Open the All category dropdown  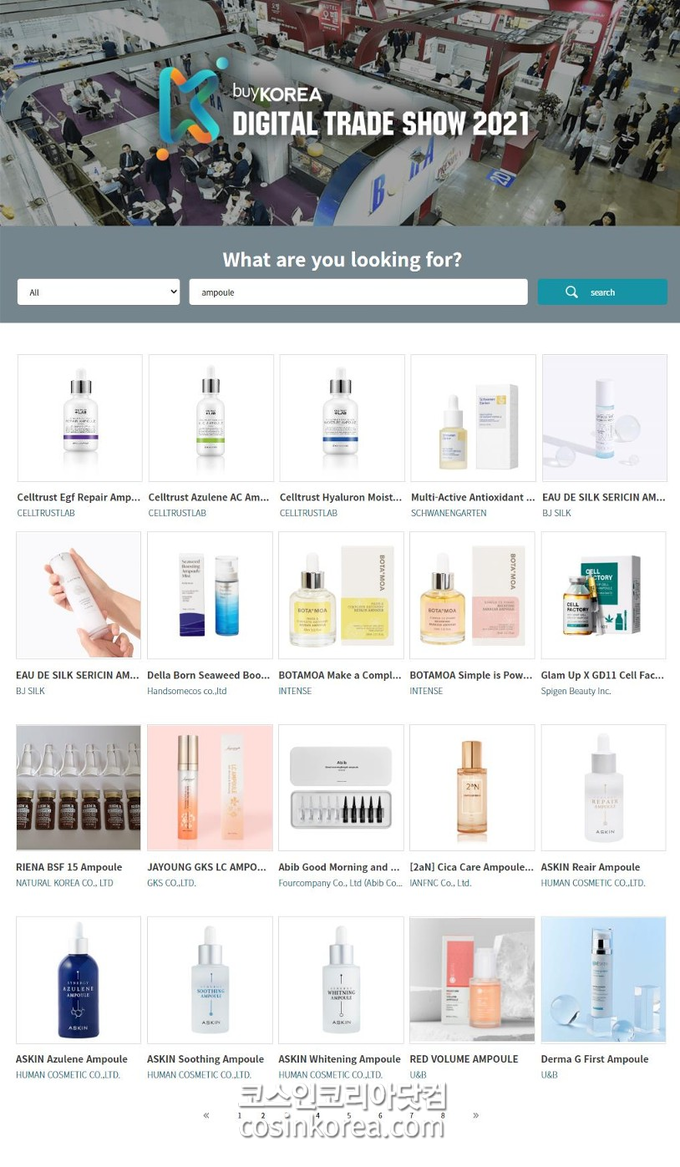click(99, 292)
